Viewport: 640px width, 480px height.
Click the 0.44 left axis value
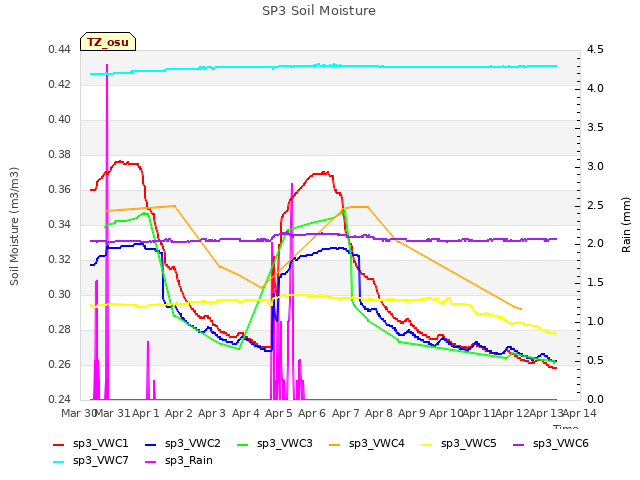pos(60,50)
